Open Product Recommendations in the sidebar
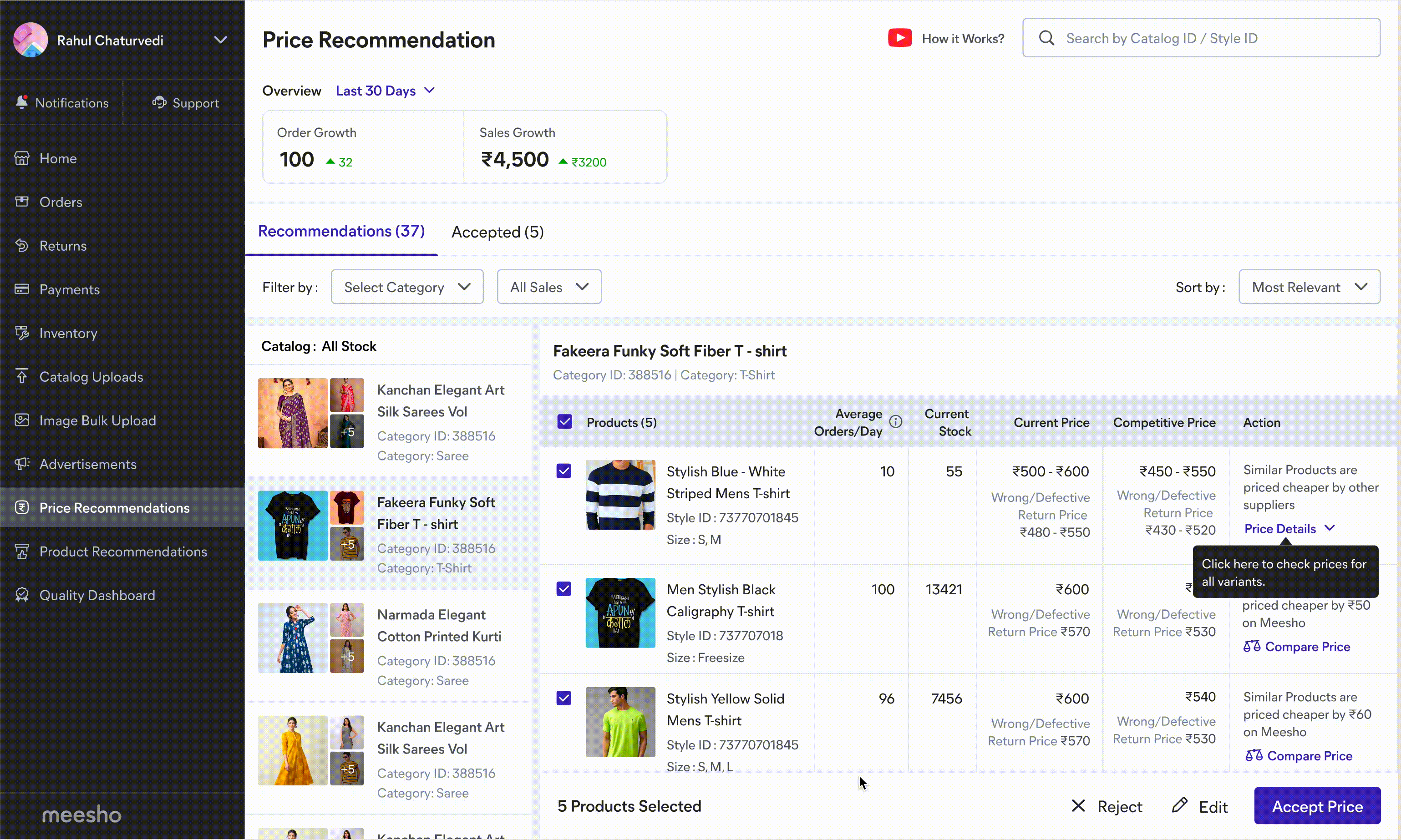This screenshot has width=1401, height=840. [x=122, y=552]
